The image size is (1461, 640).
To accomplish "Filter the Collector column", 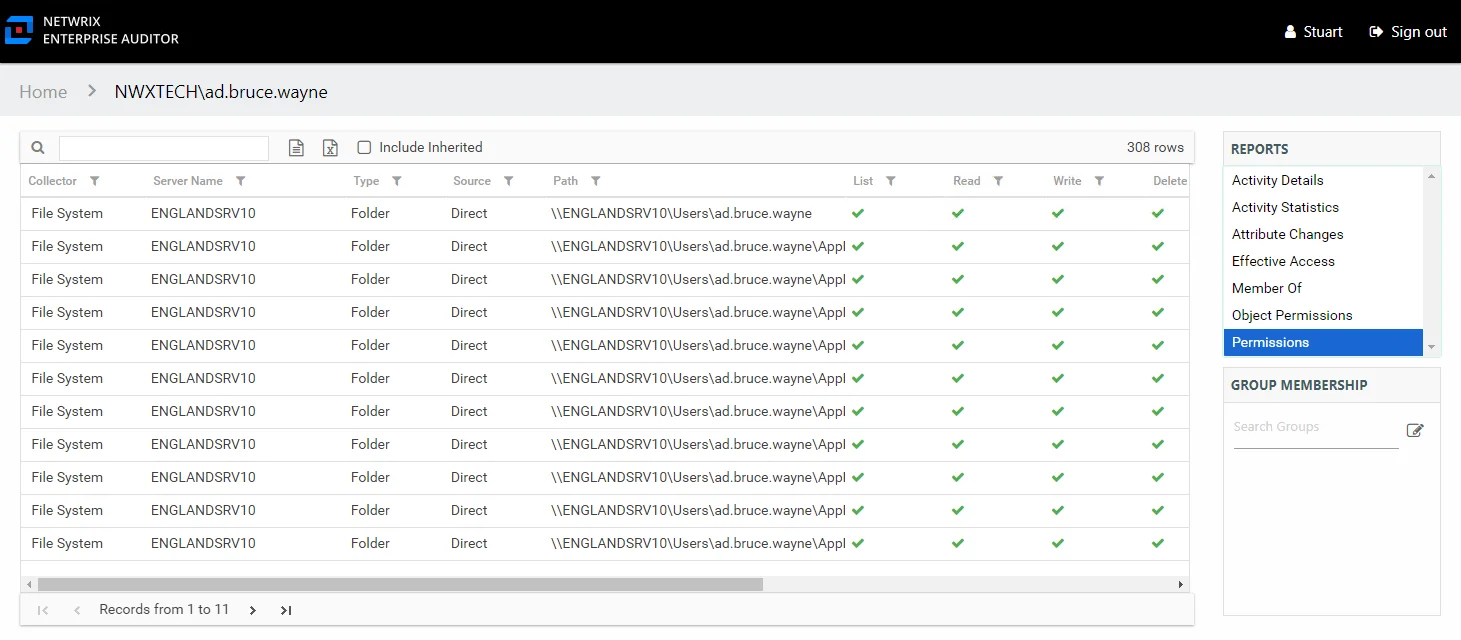I will (x=95, y=181).
